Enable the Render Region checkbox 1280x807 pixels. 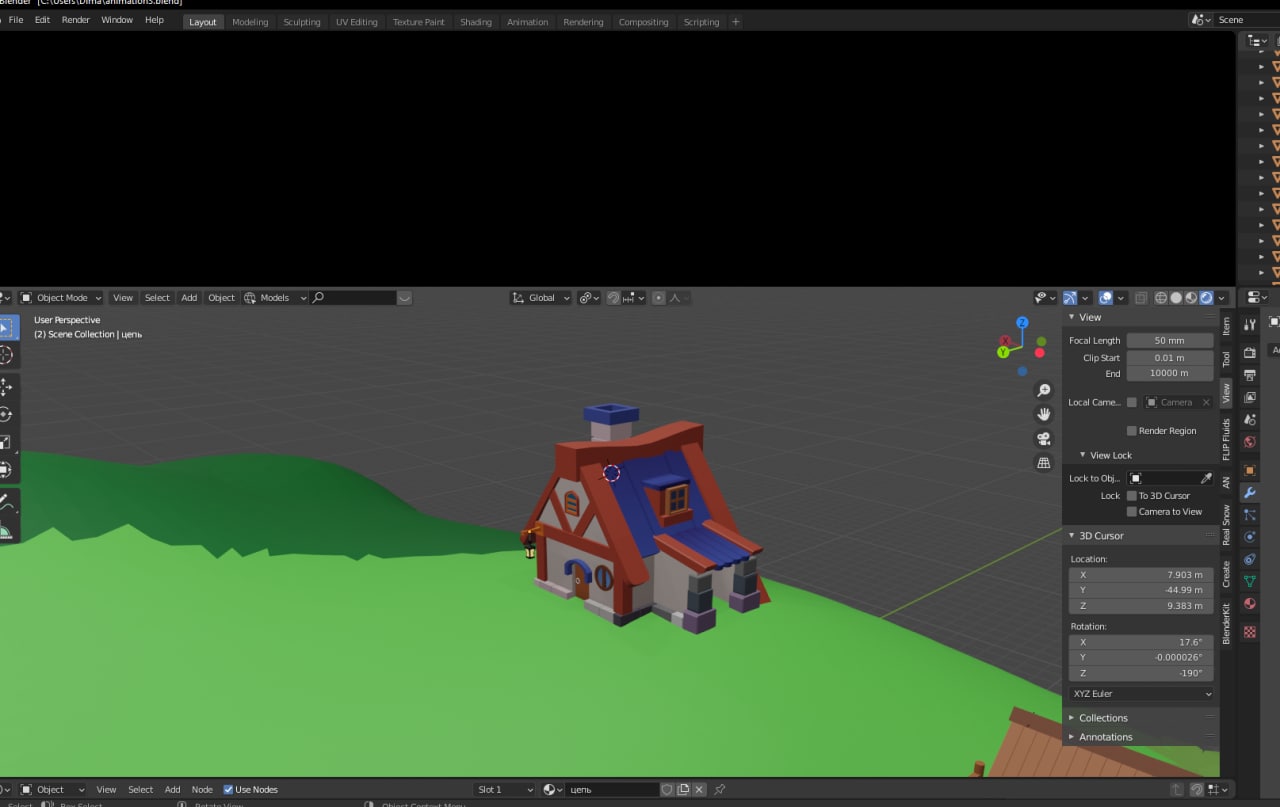click(x=1132, y=431)
